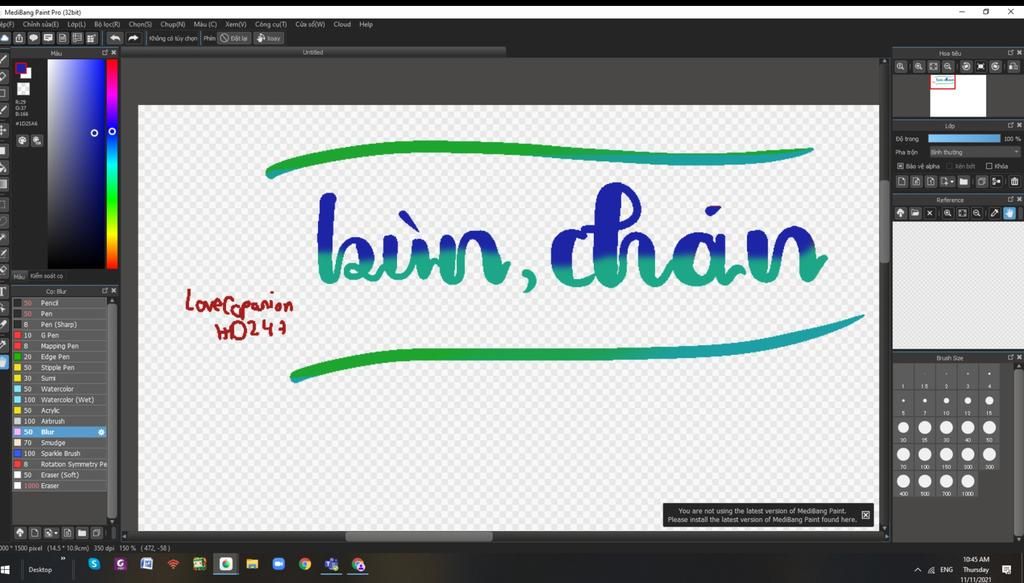Open the color palette icon under the RGB values
Screen dimensions: 1024x583
pyautogui.click(x=22, y=140)
